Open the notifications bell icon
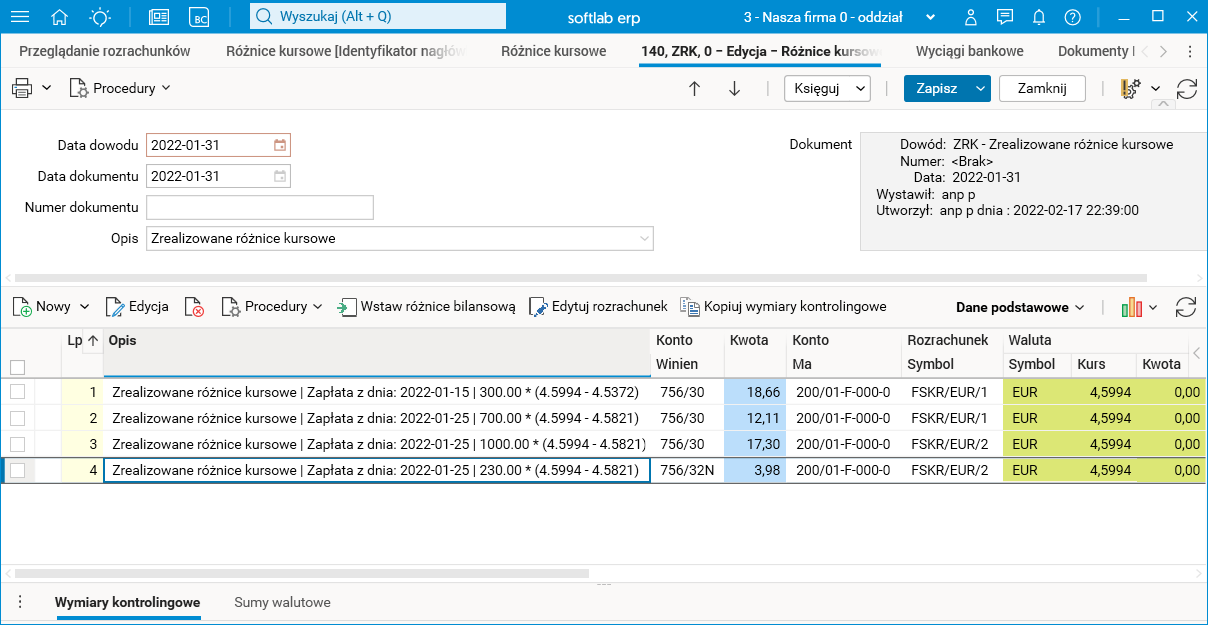Screen dimensions: 1208x625 point(1039,17)
